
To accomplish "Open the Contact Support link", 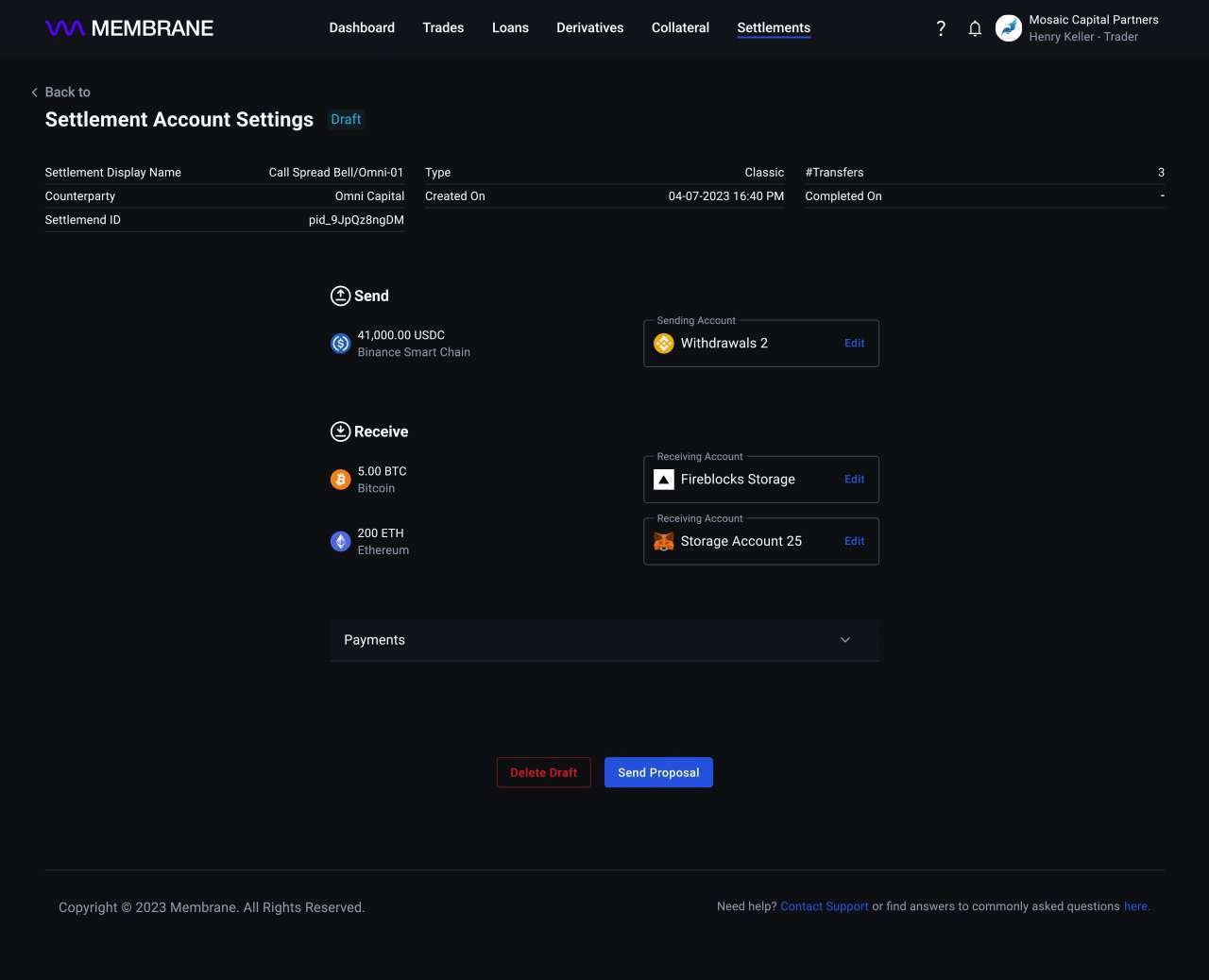I will click(x=824, y=906).
